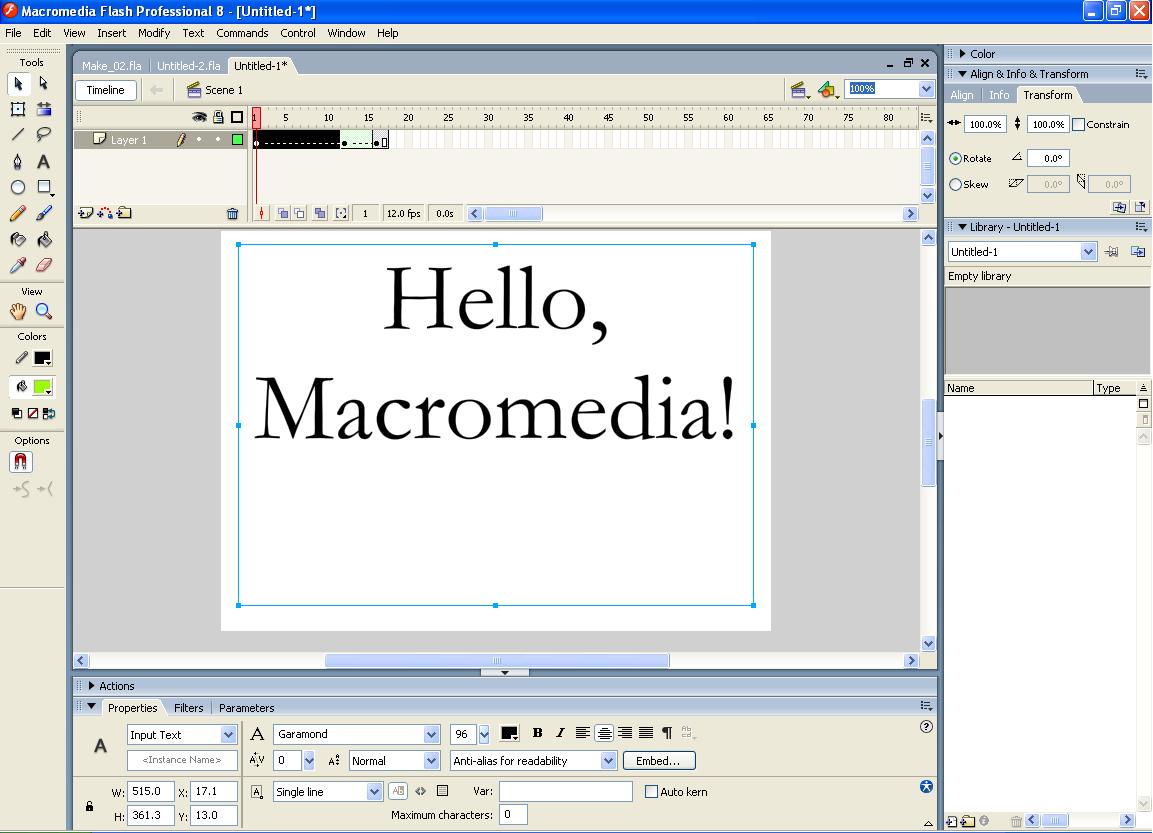This screenshot has width=1153, height=833.
Task: Select the Pen tool
Action: point(18,162)
